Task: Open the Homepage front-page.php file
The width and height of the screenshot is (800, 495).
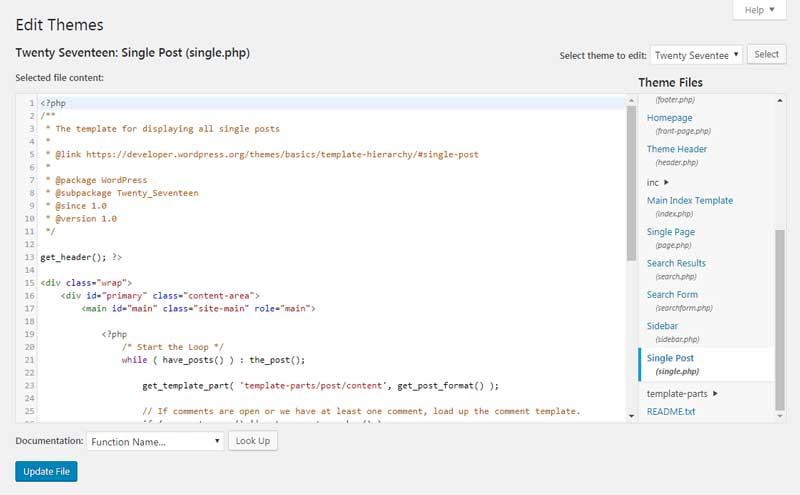Action: (670, 118)
